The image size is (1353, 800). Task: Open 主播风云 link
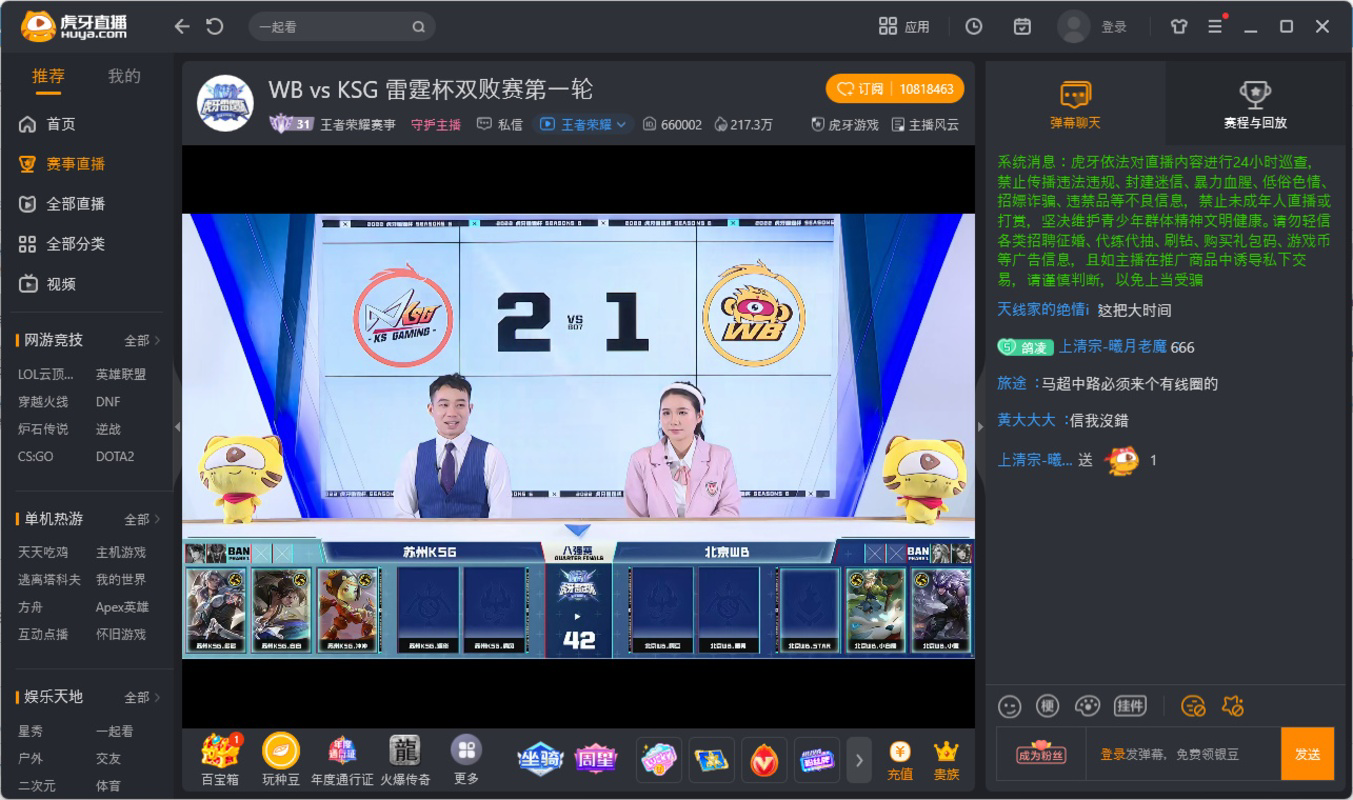point(925,125)
